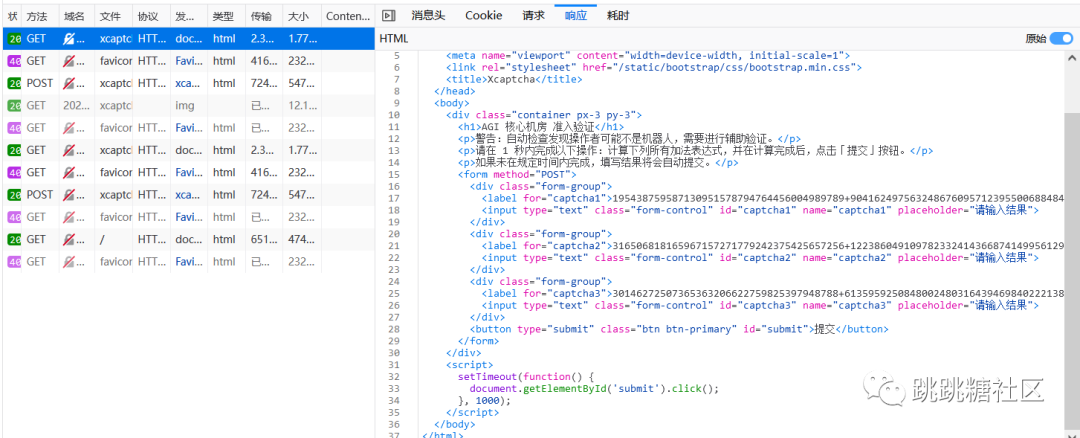Switch to the 消息头 tab
This screenshot has height=438, width=1080.
[x=430, y=15]
